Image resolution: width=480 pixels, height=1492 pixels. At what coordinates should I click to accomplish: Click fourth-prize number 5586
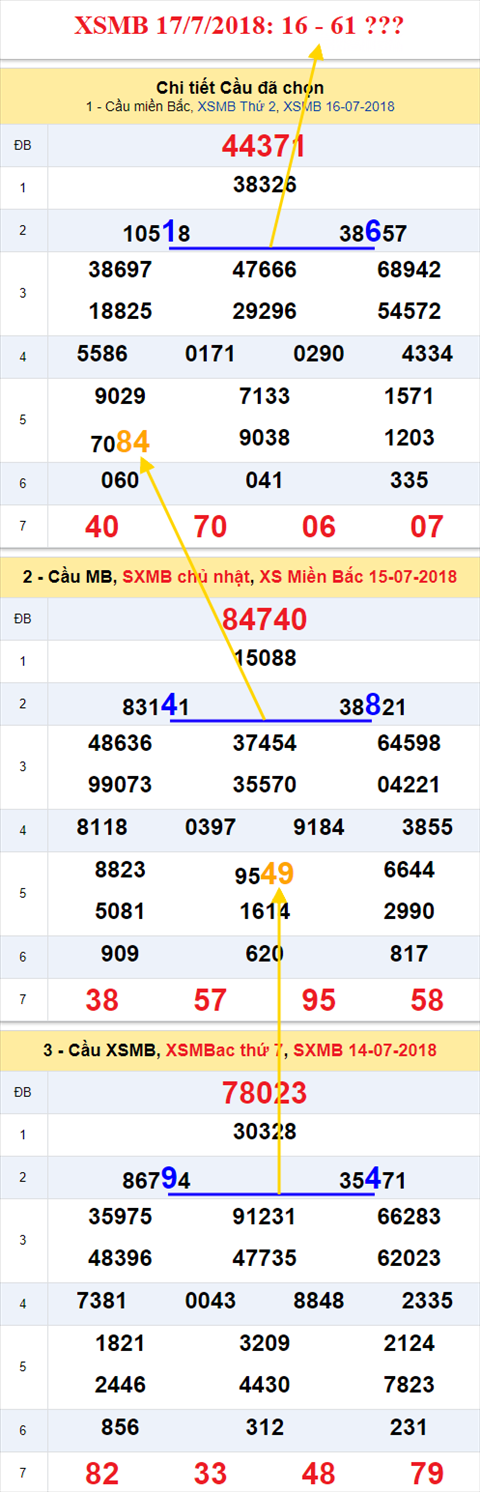(x=102, y=354)
